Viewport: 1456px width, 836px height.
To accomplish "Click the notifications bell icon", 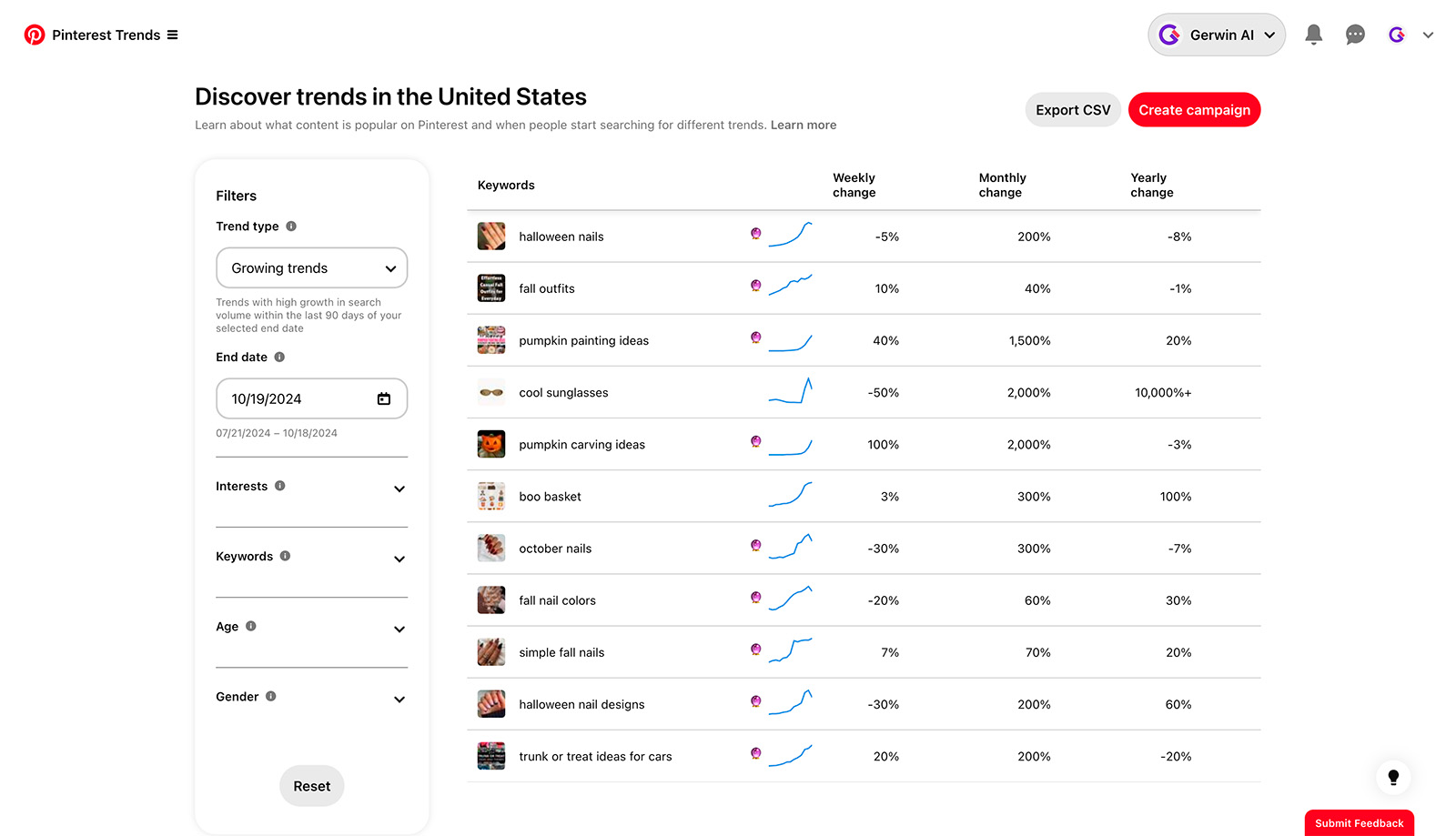I will 1313,35.
